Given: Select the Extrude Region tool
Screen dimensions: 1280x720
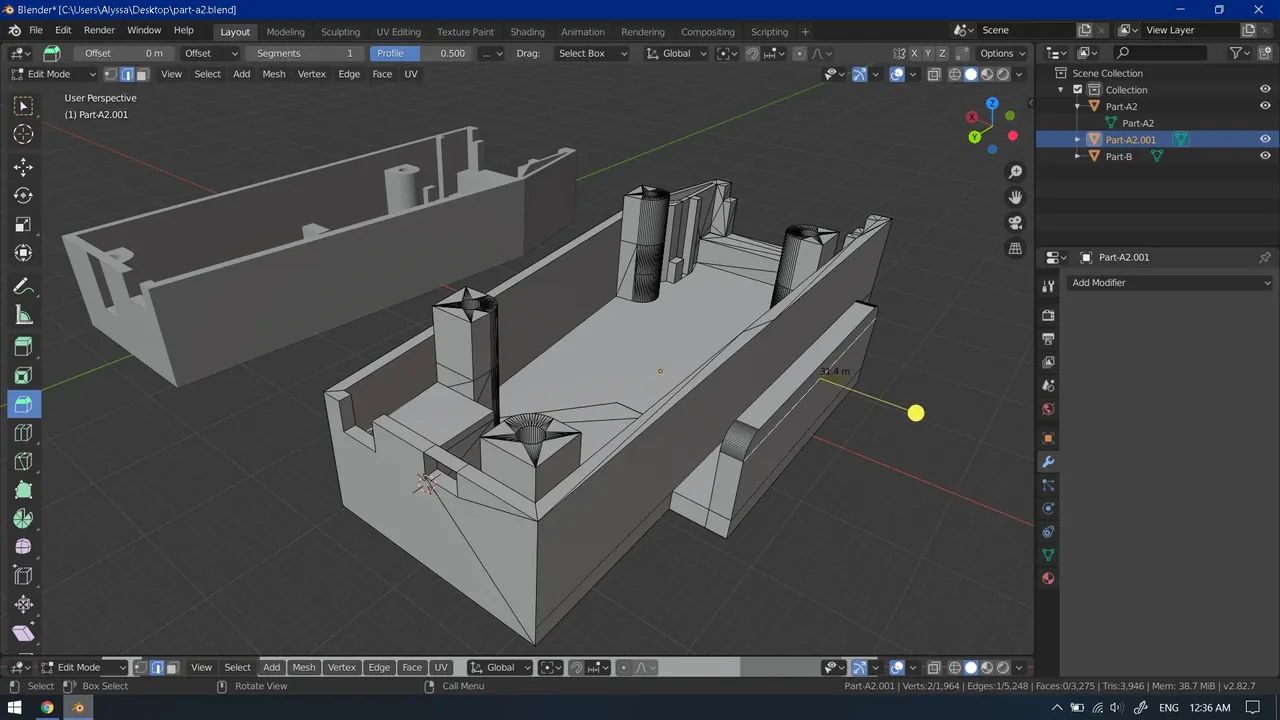Looking at the screenshot, I should (x=24, y=346).
